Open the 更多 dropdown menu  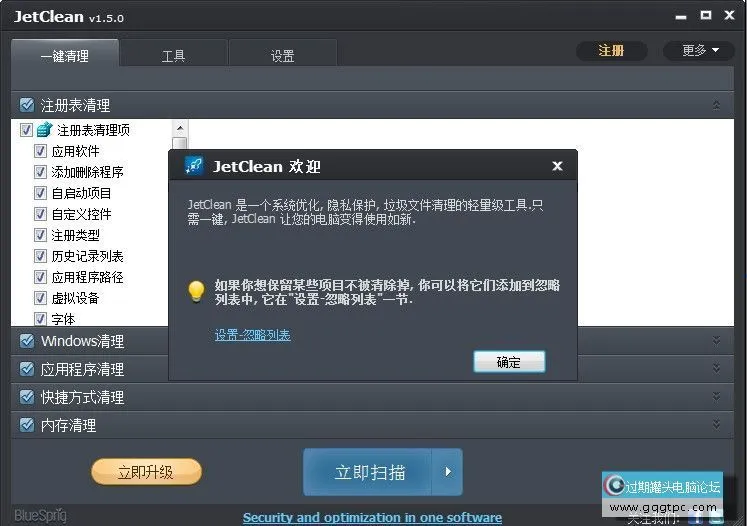[699, 51]
